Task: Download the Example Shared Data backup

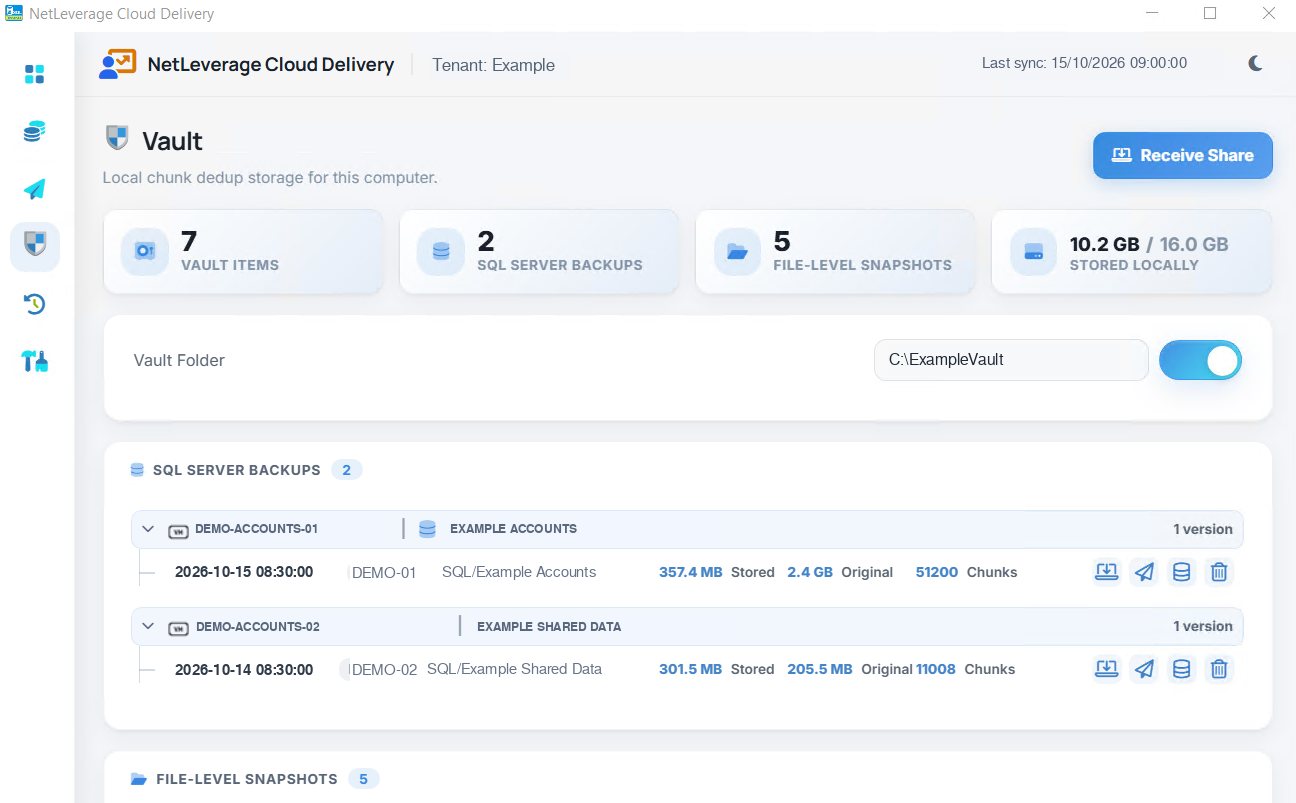Action: click(1107, 669)
